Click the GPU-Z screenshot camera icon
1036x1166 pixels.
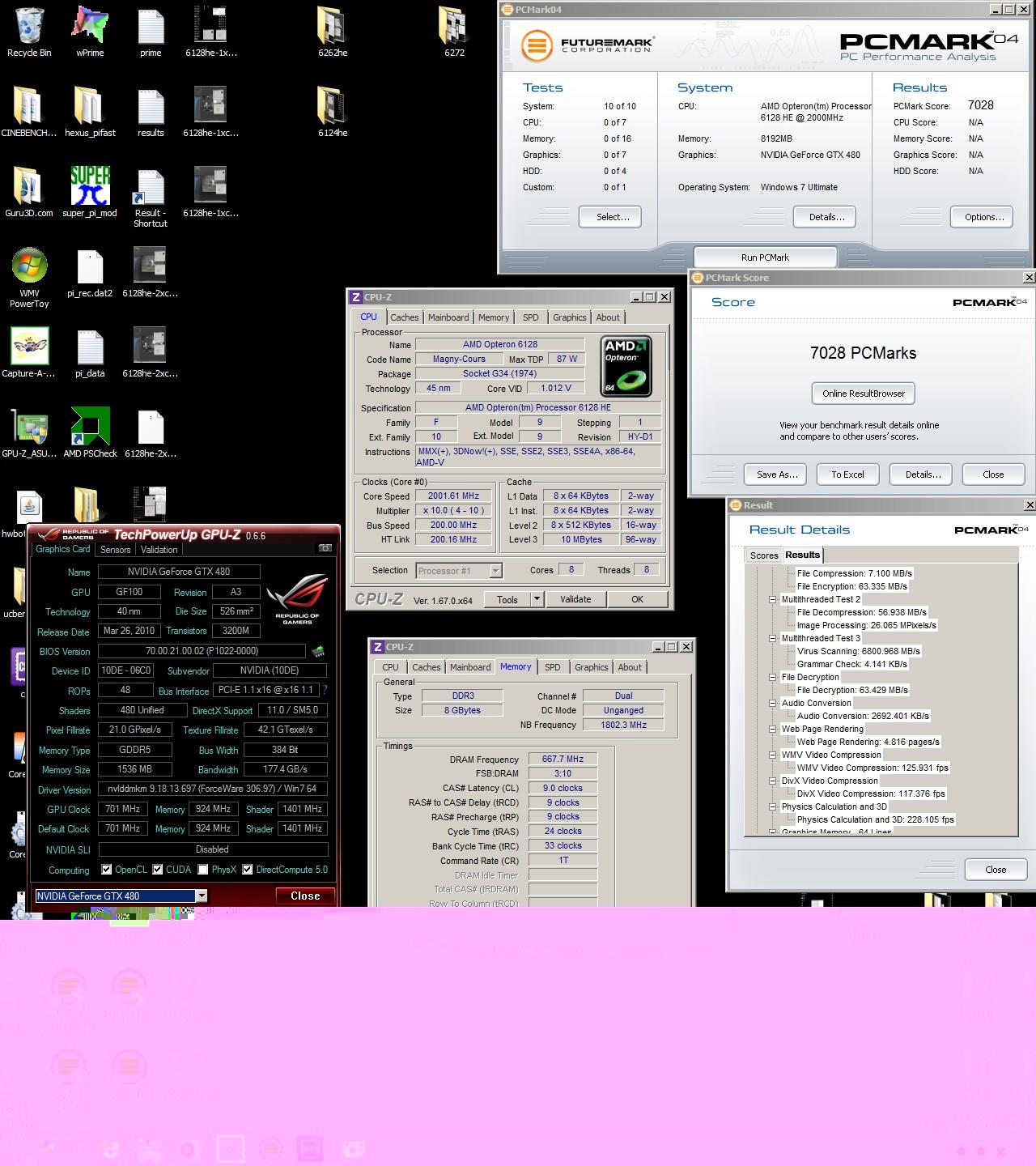[x=325, y=548]
